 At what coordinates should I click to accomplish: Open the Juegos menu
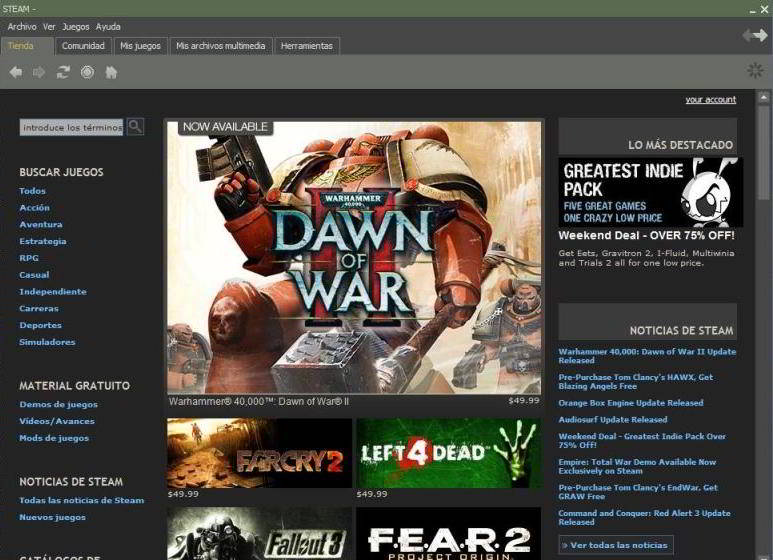(x=76, y=27)
